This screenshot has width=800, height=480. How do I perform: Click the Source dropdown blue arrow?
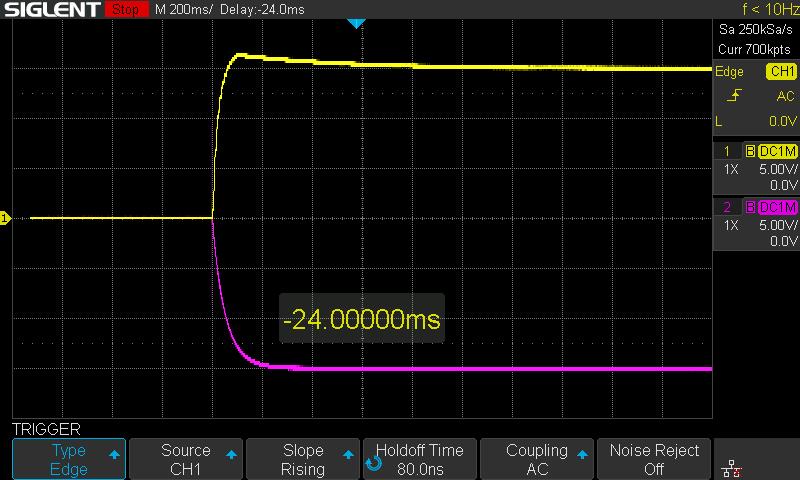(x=231, y=454)
